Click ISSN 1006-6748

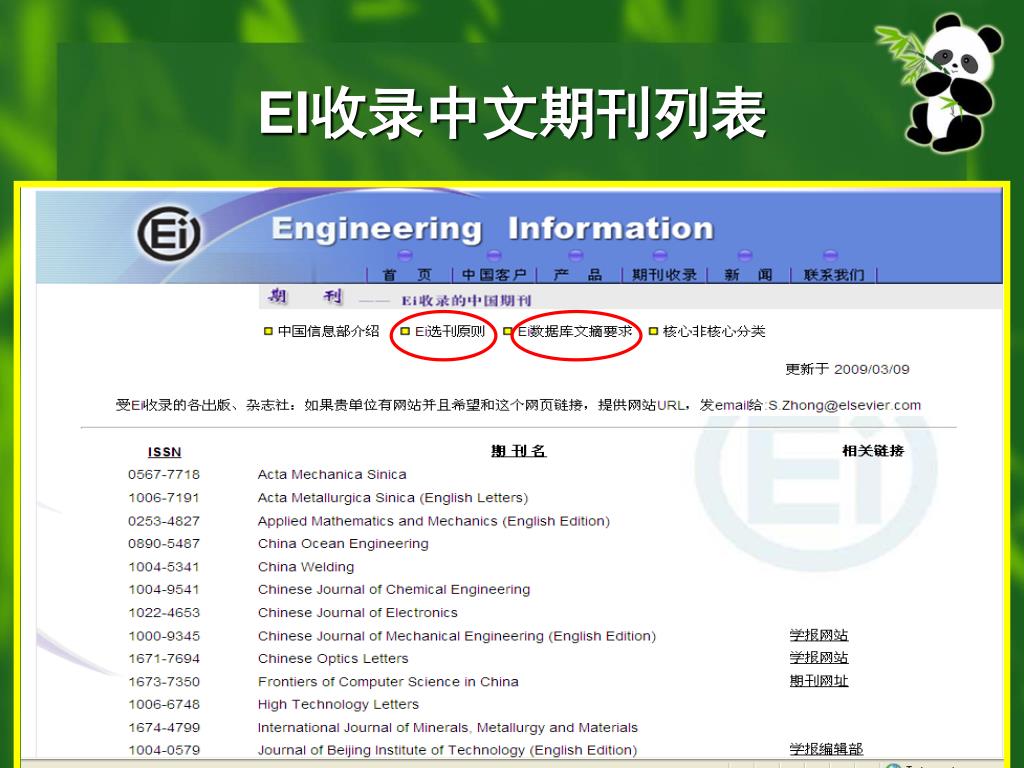(x=164, y=704)
